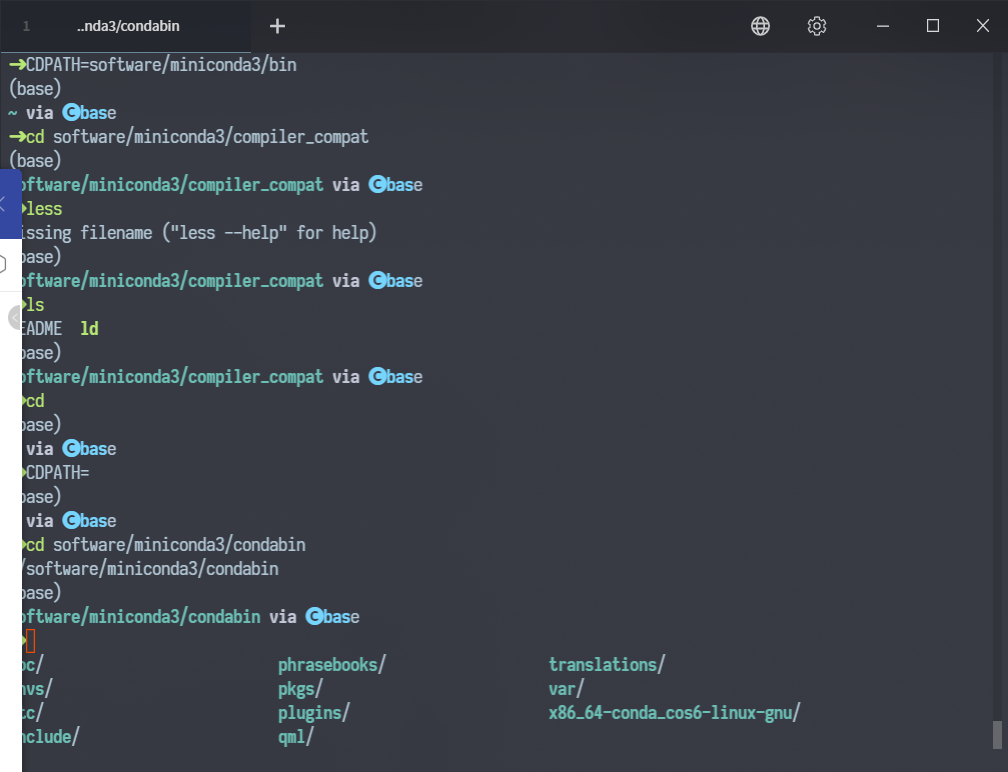Image resolution: width=1008 pixels, height=772 pixels.
Task: Click the x86_64-conda_cos6-linux-gnu/ directory entry
Action: 674,712
